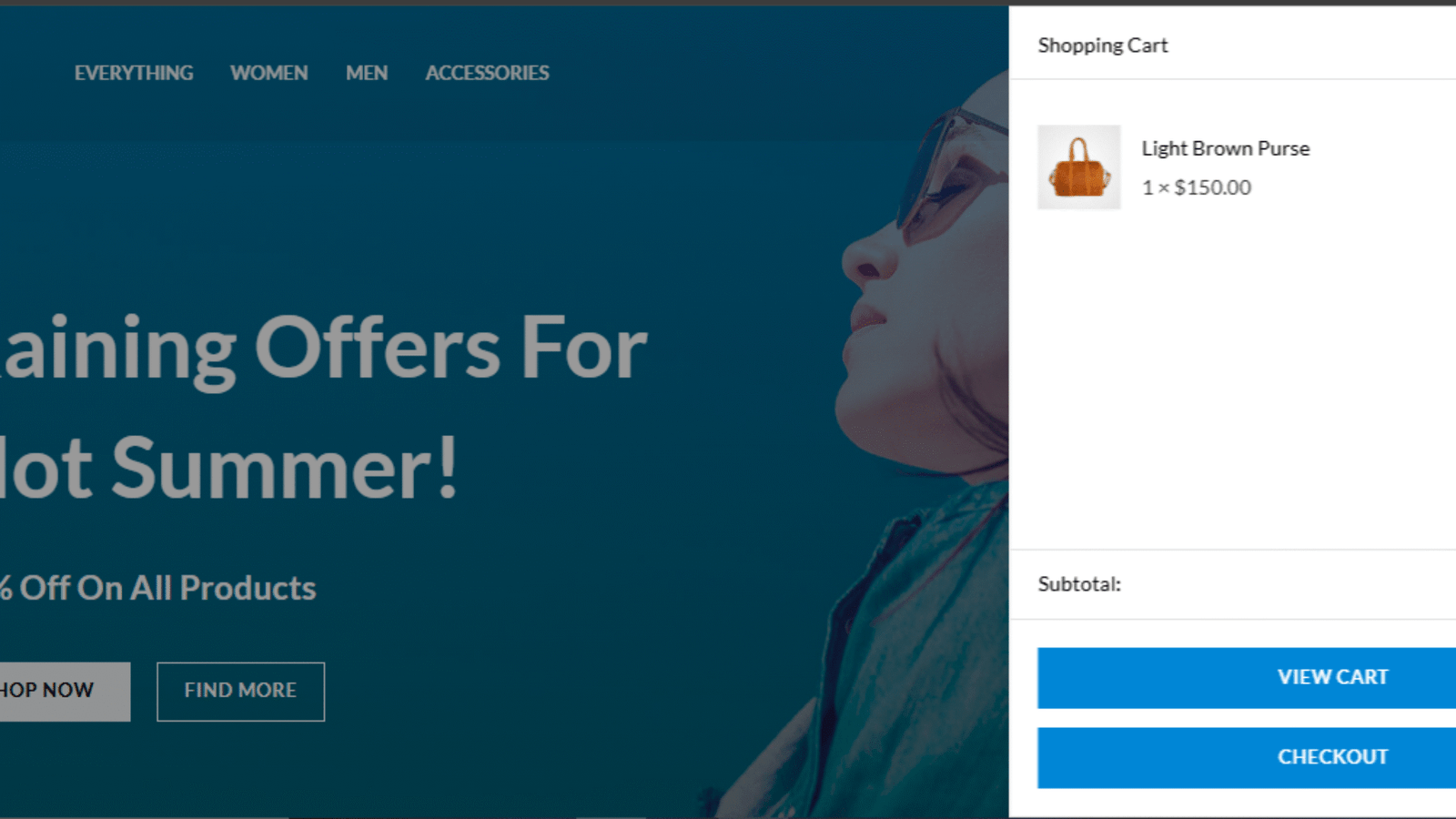Open the orange purse product thumbnail
Image resolution: width=1456 pixels, height=819 pixels.
(x=1079, y=167)
